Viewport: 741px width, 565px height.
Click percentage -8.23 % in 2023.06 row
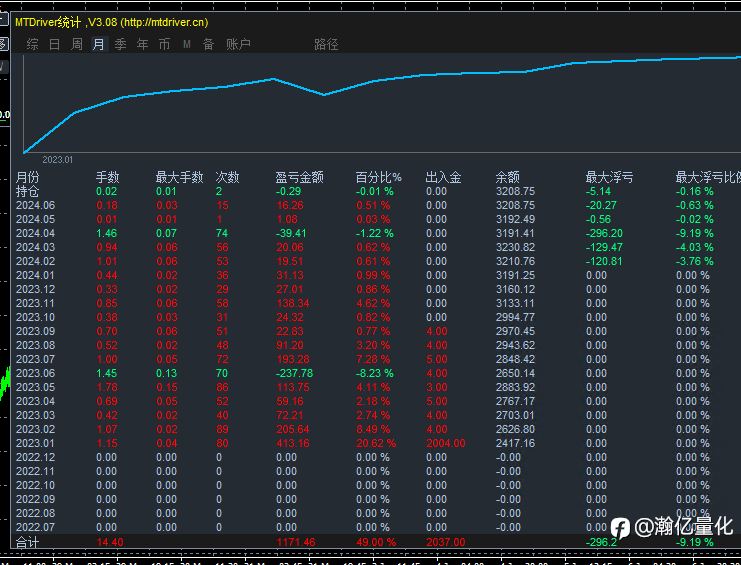[x=375, y=373]
